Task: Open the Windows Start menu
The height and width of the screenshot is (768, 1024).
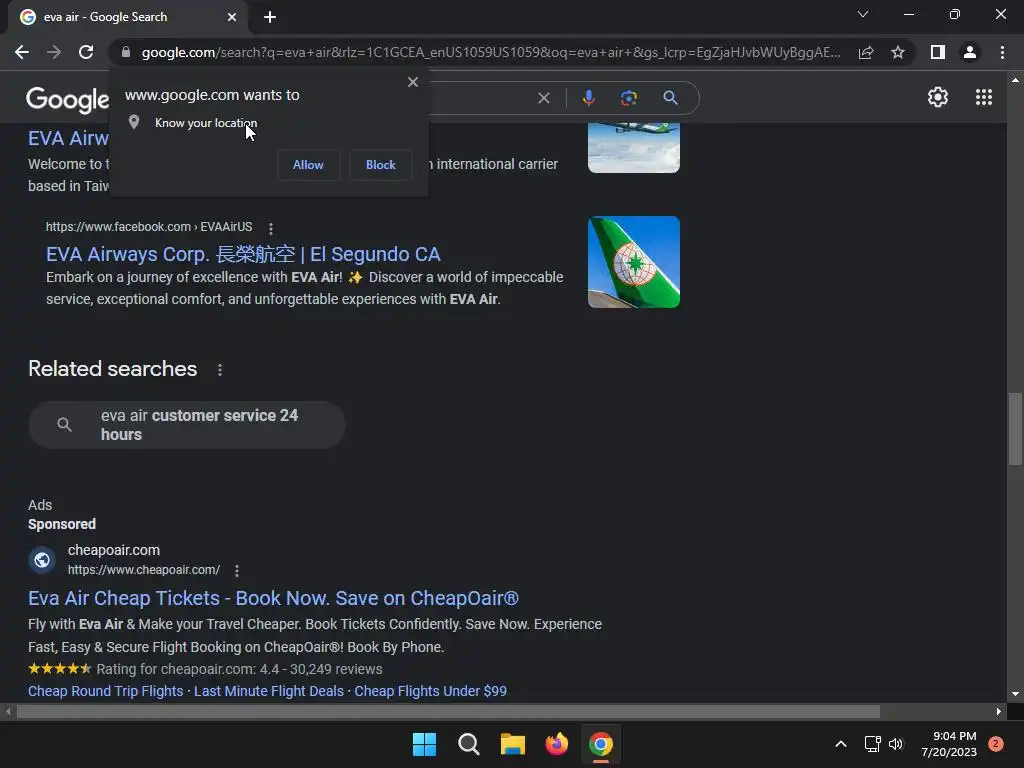Action: point(424,744)
